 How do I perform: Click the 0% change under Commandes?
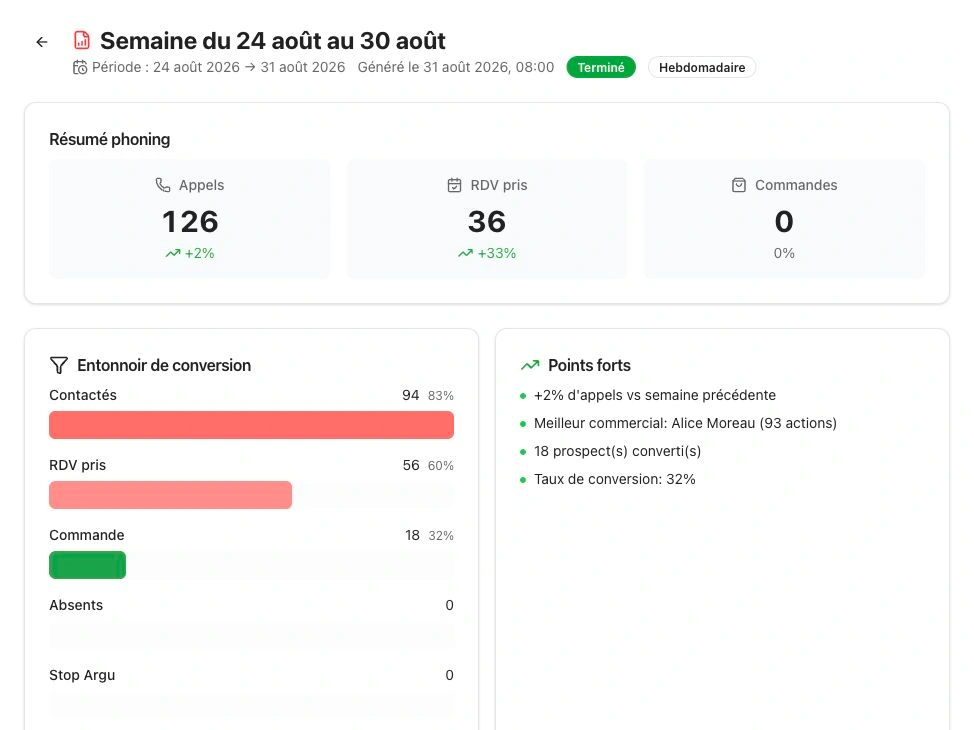tap(784, 253)
